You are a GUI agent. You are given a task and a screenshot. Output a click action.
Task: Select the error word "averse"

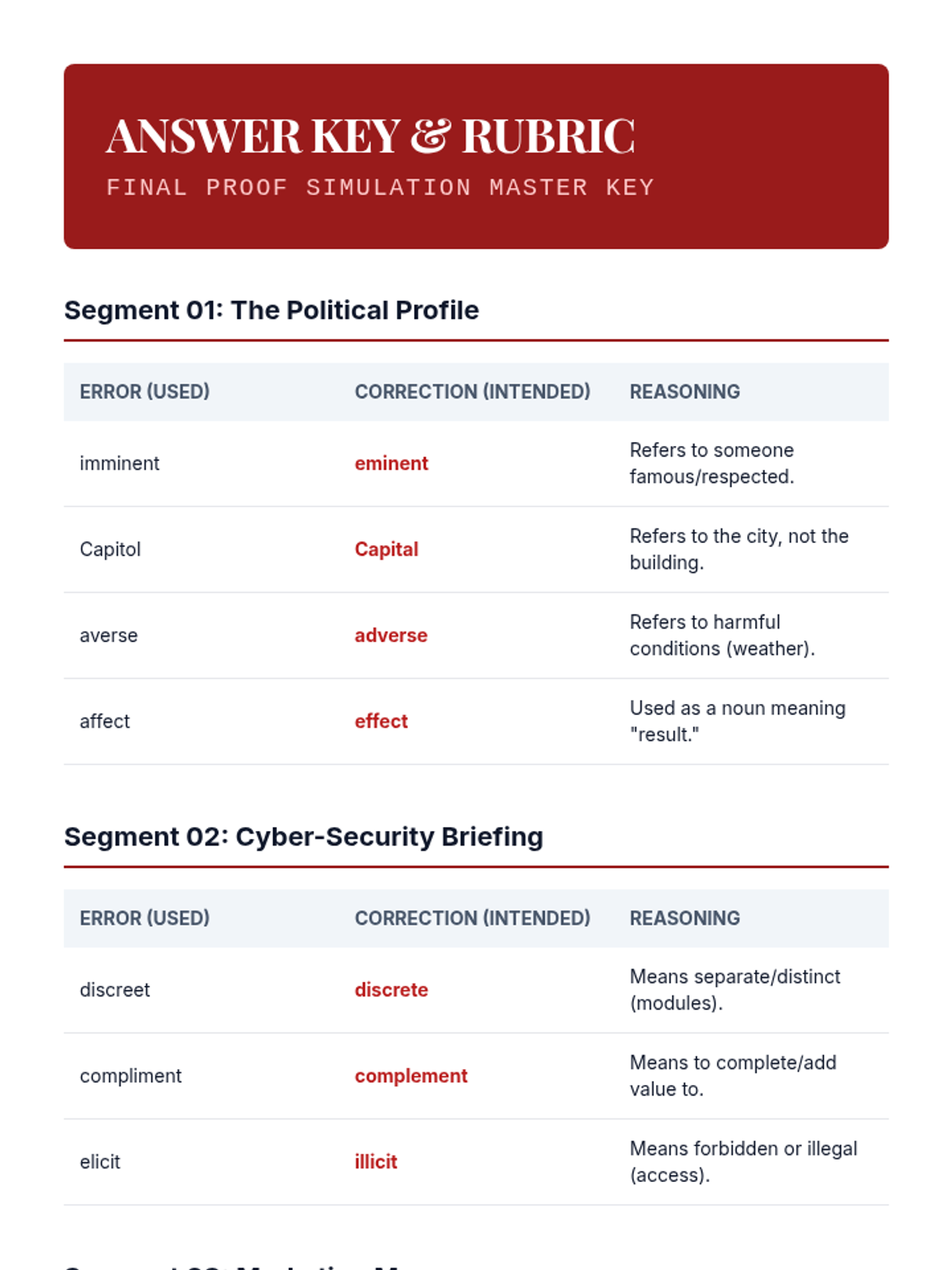[x=109, y=635]
